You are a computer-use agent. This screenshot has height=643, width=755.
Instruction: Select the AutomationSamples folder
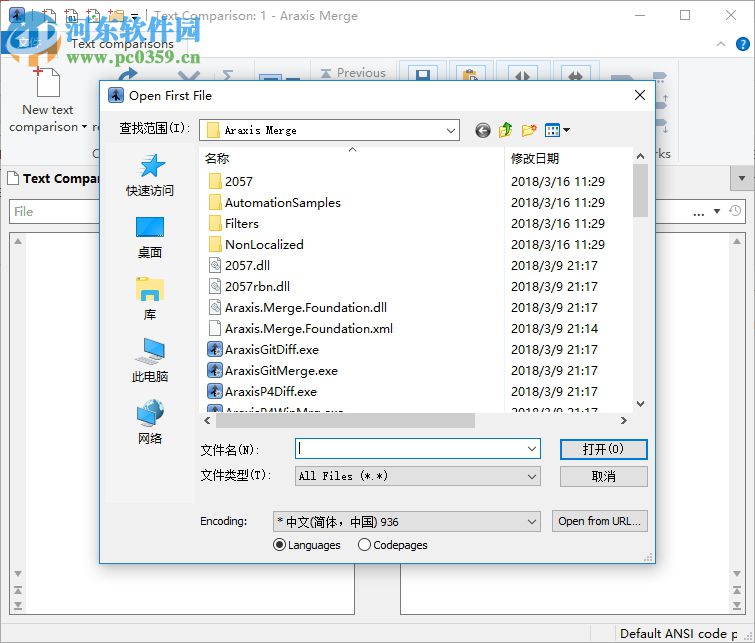tap(274, 203)
